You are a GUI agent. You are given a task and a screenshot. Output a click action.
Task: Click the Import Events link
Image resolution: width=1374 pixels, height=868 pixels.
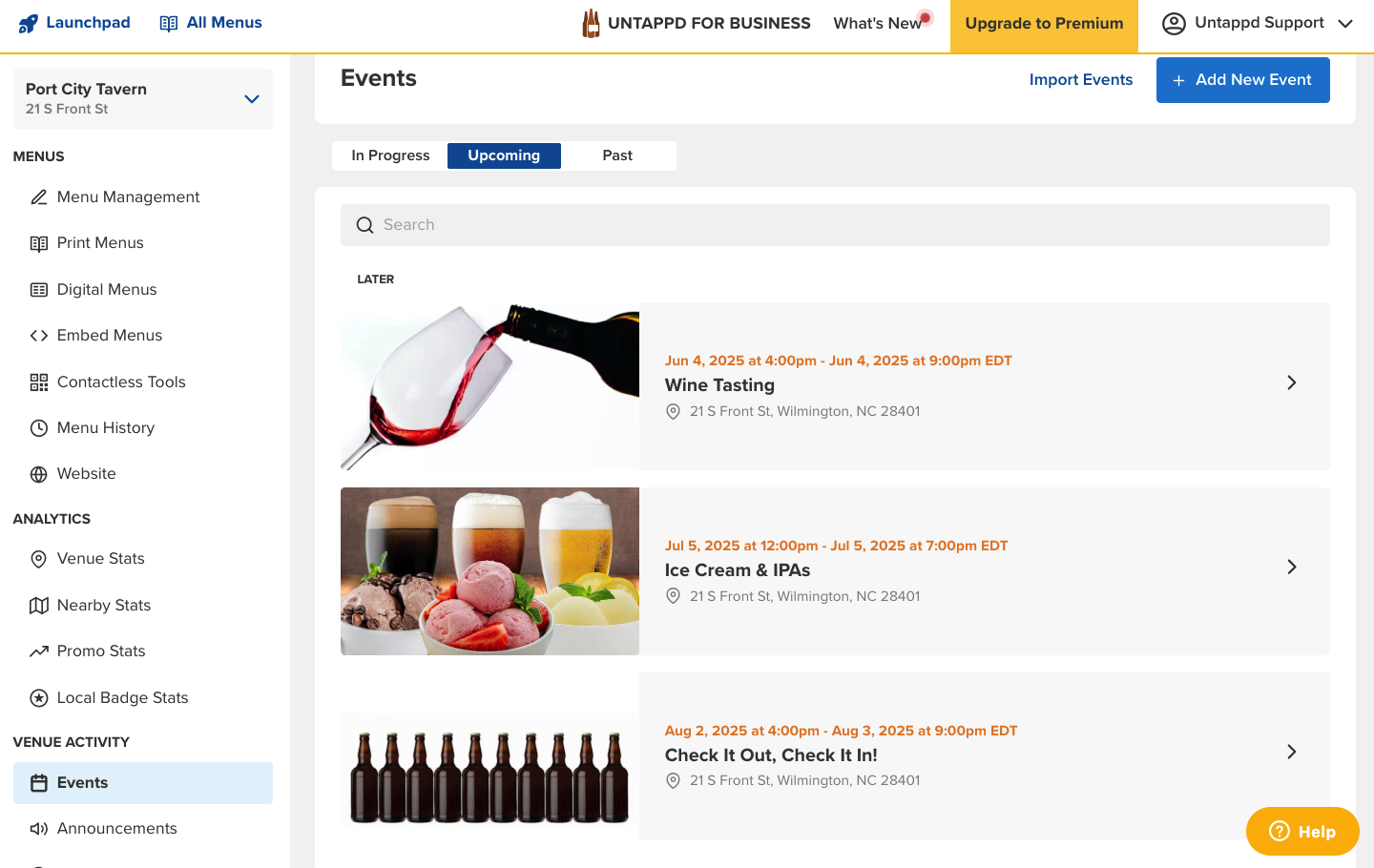[1080, 80]
